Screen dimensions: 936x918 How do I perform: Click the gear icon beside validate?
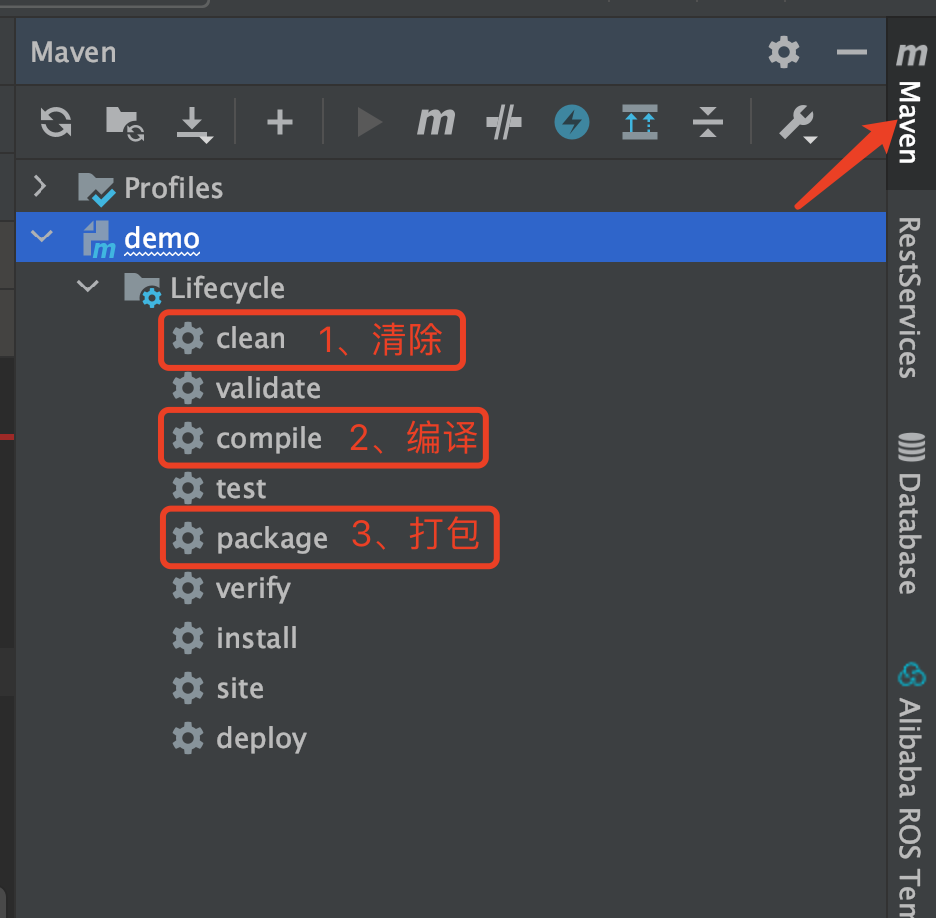188,389
